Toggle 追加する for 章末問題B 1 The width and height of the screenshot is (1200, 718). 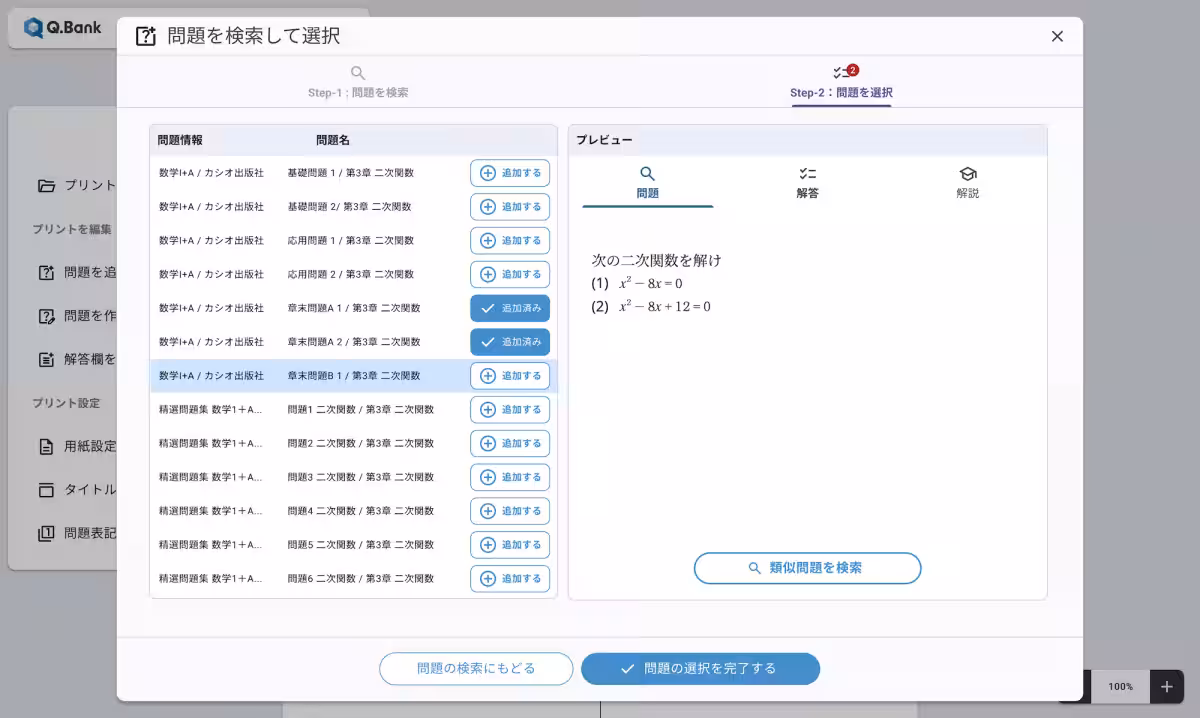point(510,375)
